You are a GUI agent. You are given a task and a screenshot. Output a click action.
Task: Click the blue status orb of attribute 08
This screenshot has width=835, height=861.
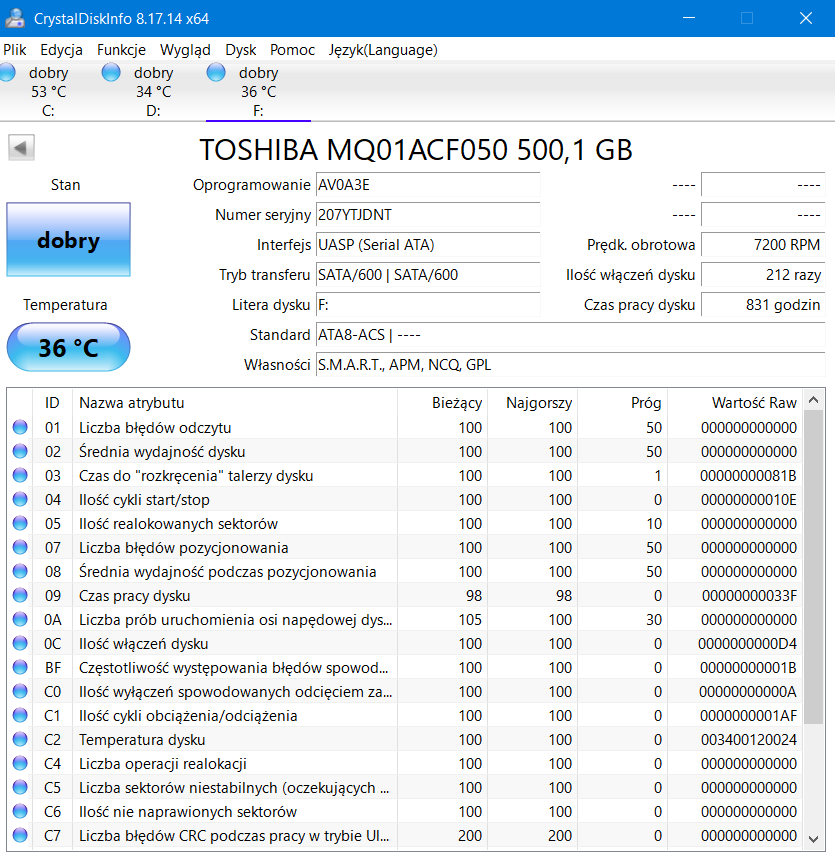20,571
